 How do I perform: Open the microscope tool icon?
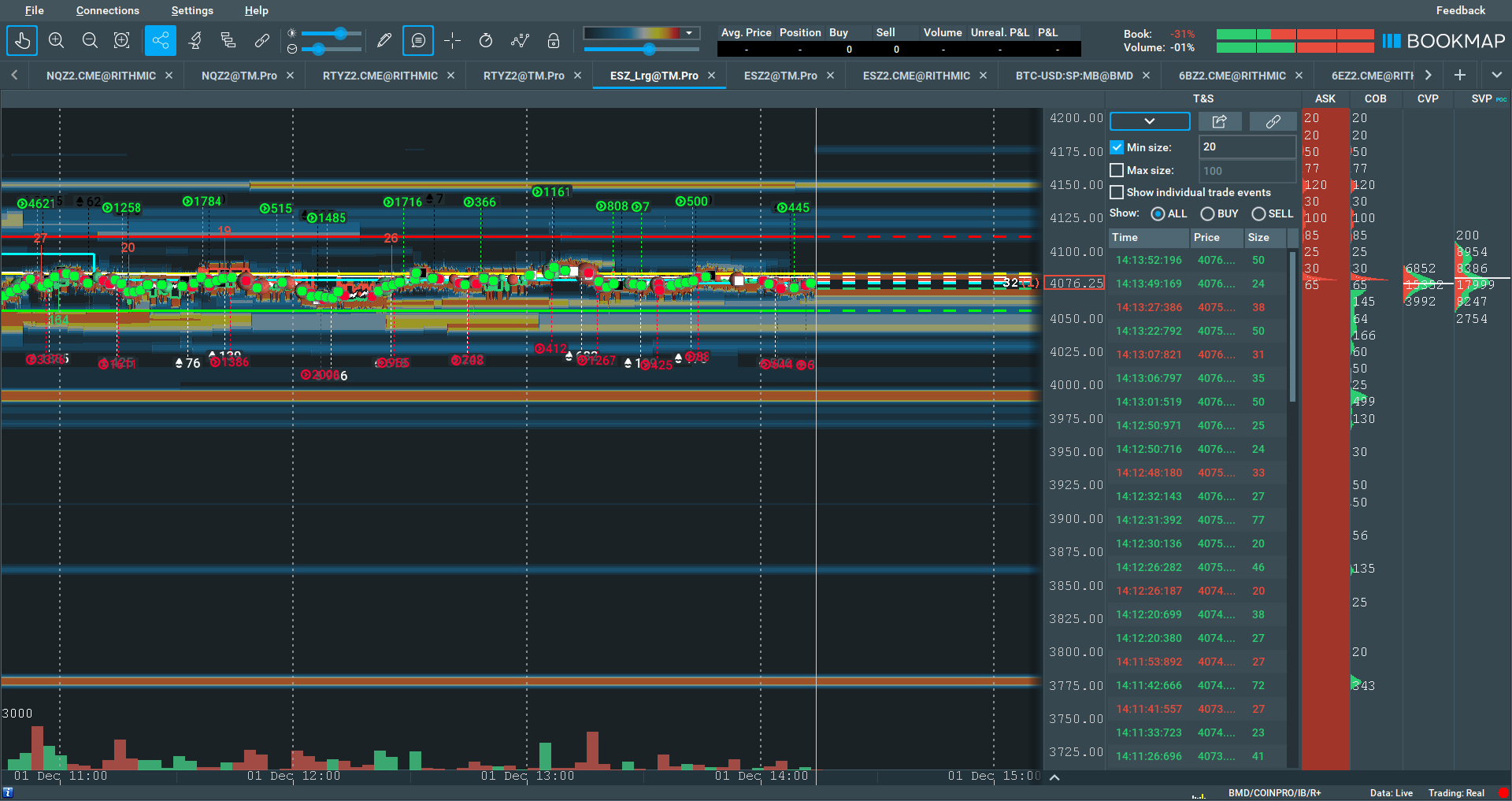click(x=195, y=40)
